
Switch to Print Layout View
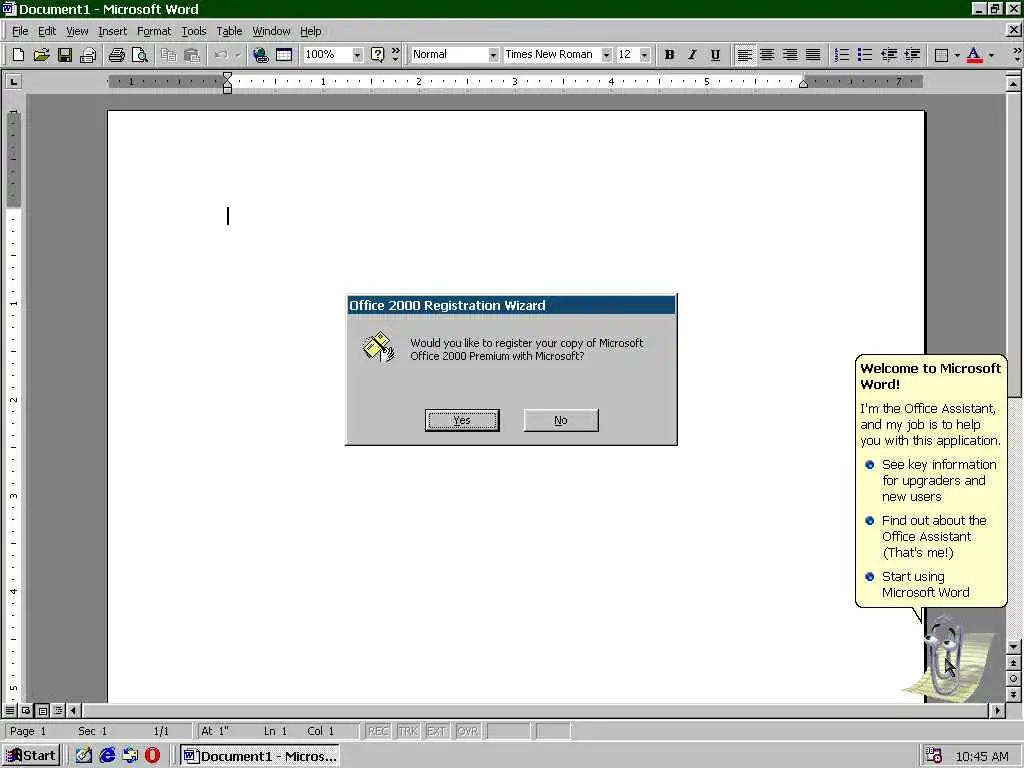click(x=42, y=710)
